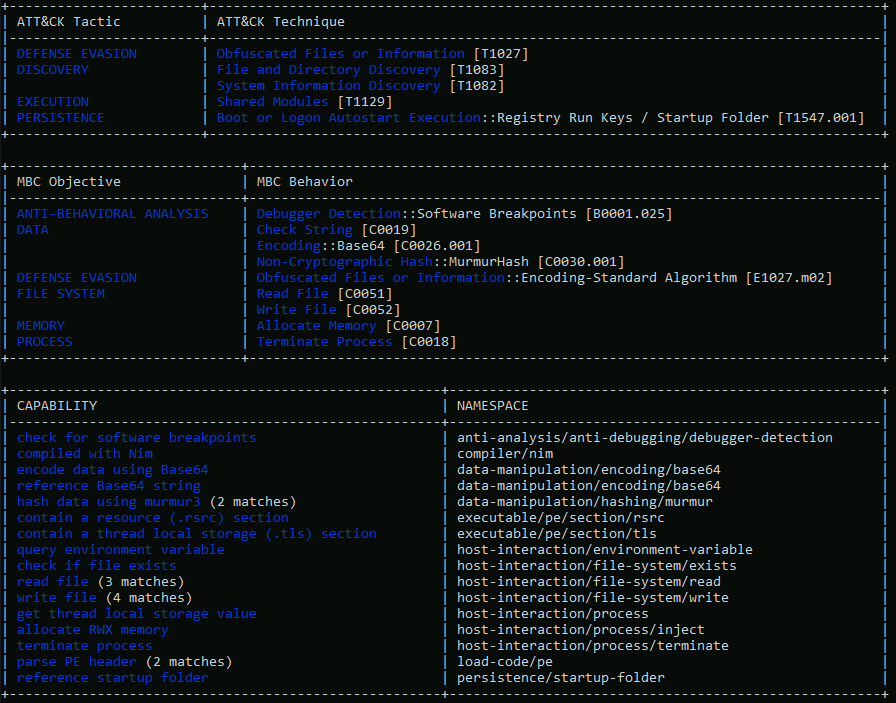The image size is (896, 703).
Task: Open the Check String behavior
Action: coord(305,230)
